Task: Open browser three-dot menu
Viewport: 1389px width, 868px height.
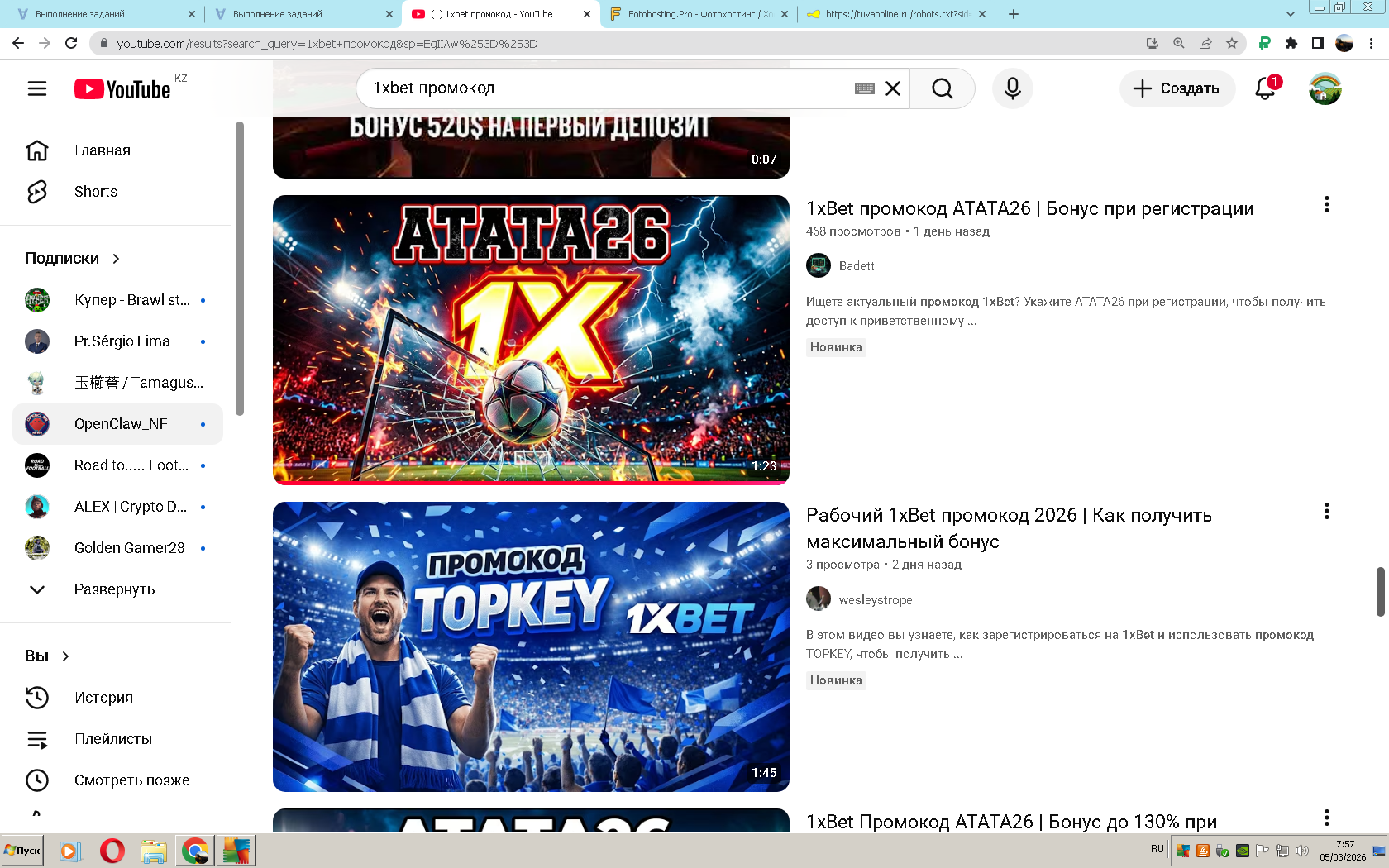Action: point(1372,44)
